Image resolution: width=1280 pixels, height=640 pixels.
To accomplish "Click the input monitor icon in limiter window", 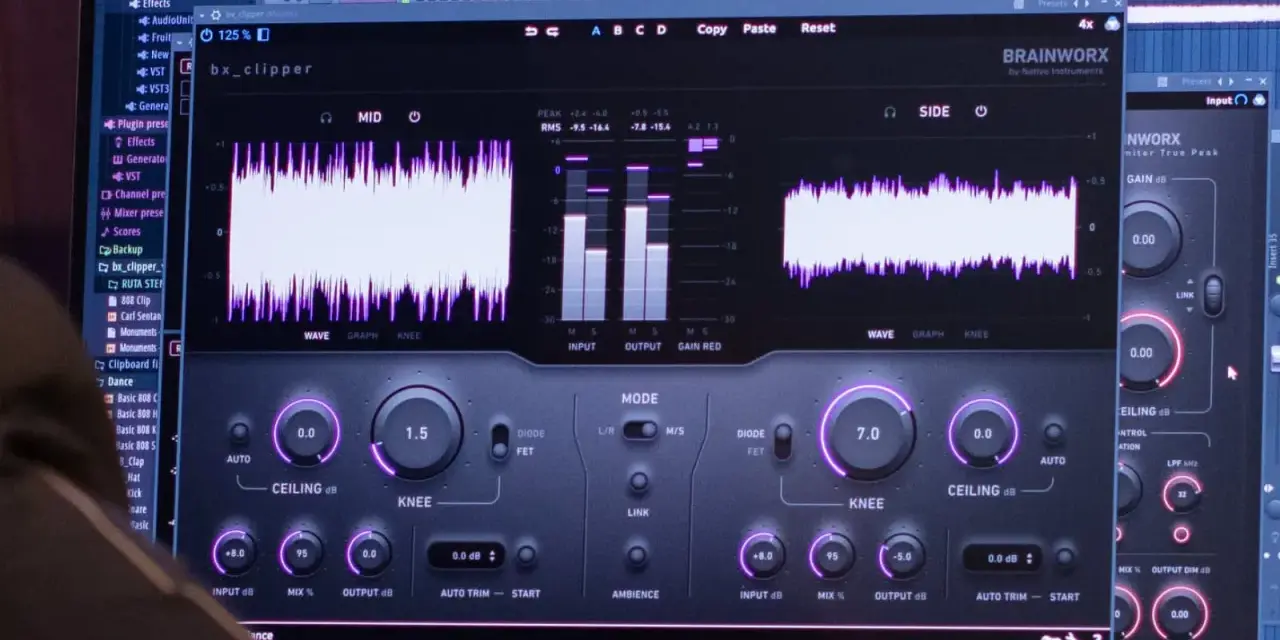I will point(1242,100).
